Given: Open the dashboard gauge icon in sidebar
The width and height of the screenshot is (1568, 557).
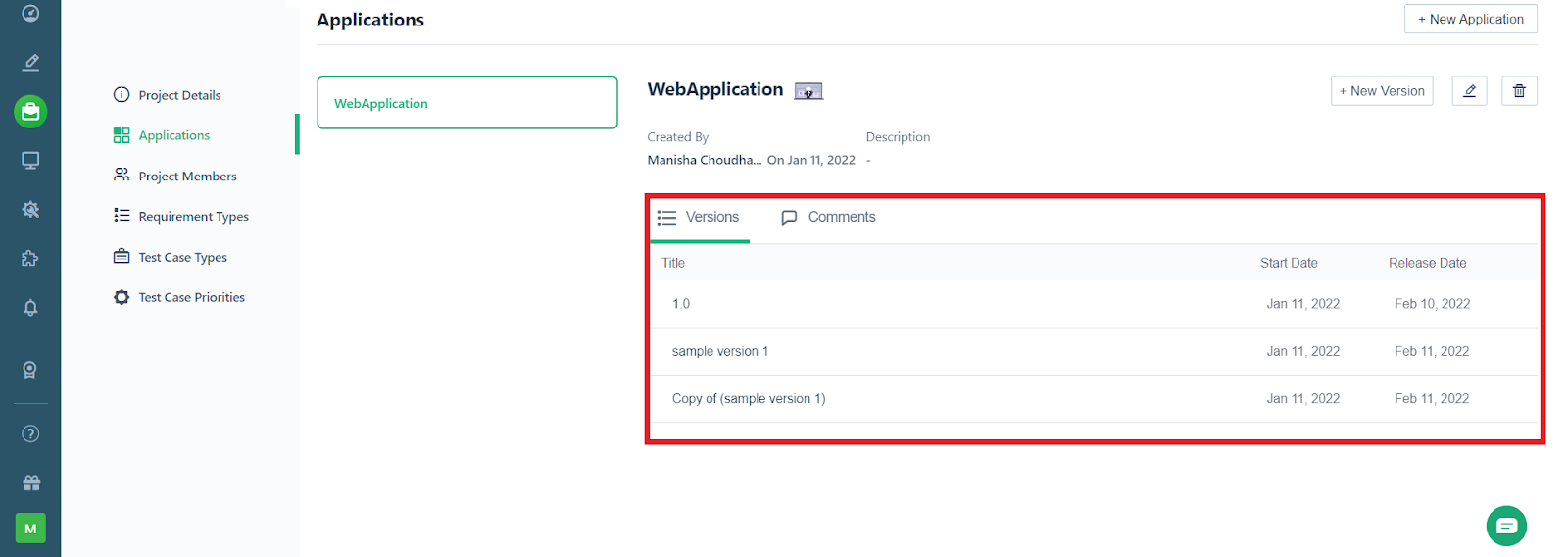Looking at the screenshot, I should [30, 13].
